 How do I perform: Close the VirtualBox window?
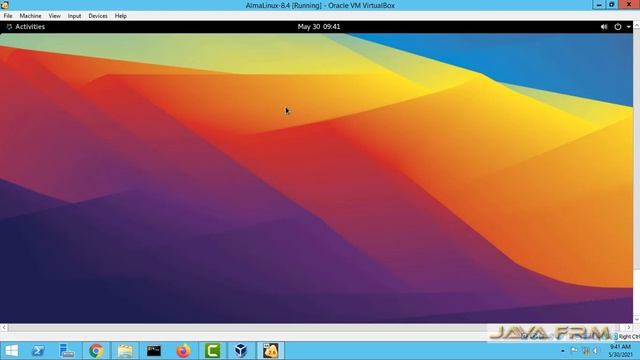629,5
